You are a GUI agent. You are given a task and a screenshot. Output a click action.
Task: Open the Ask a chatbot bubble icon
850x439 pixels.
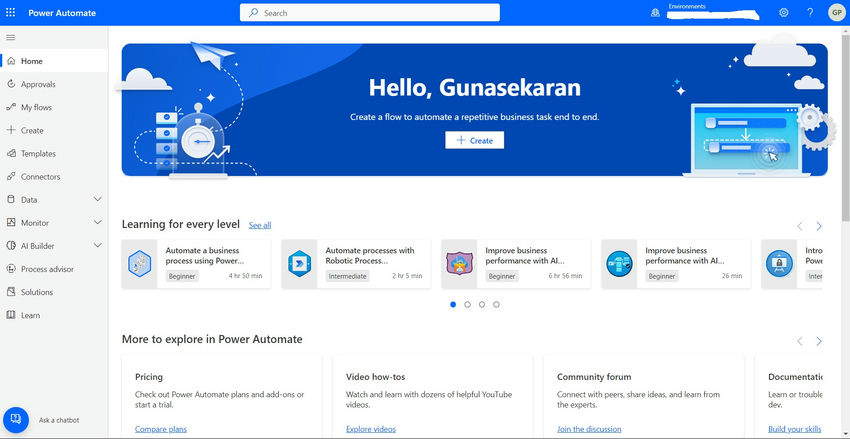(16, 420)
